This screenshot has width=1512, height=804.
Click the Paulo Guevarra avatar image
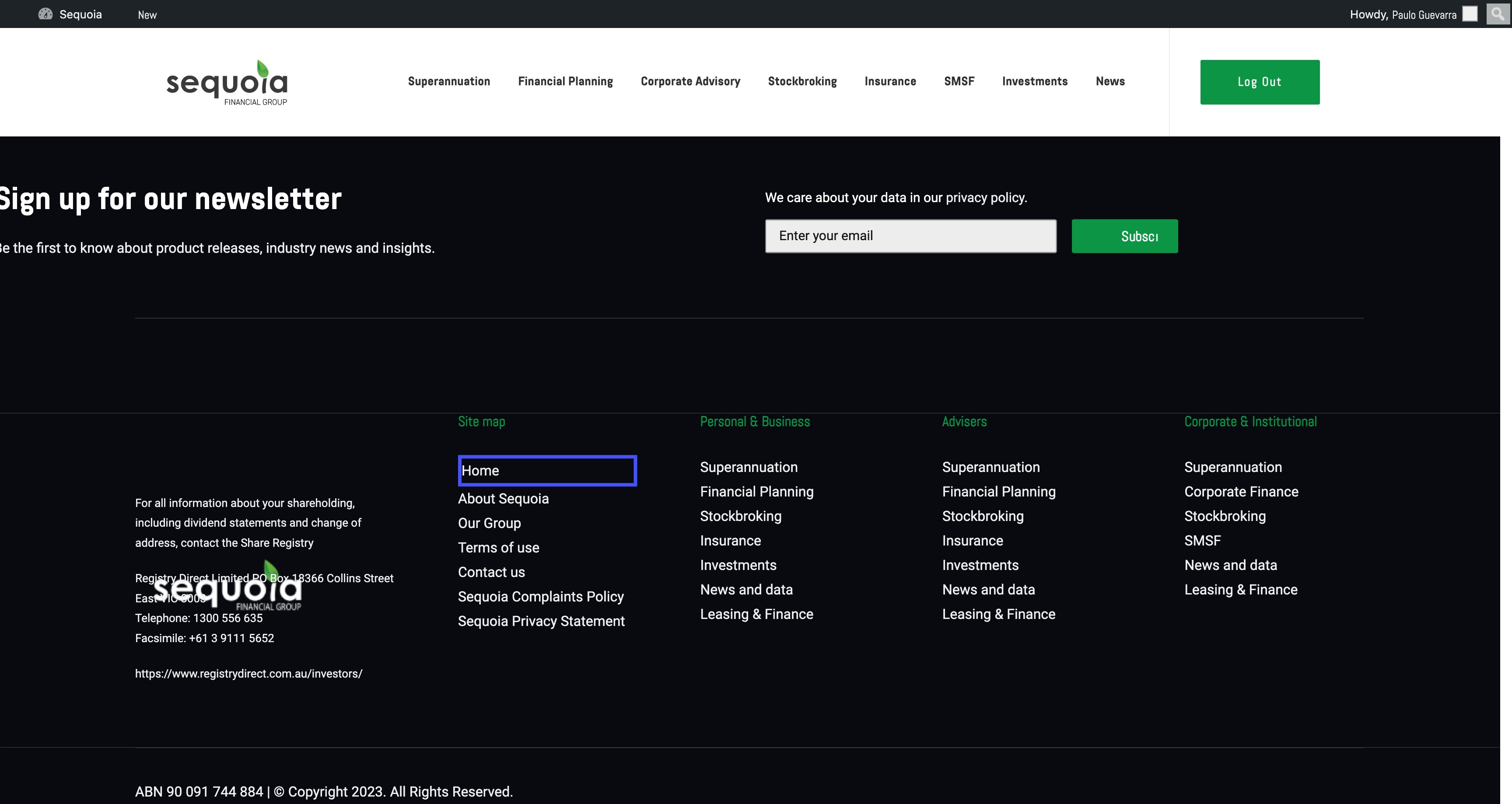[x=1470, y=14]
